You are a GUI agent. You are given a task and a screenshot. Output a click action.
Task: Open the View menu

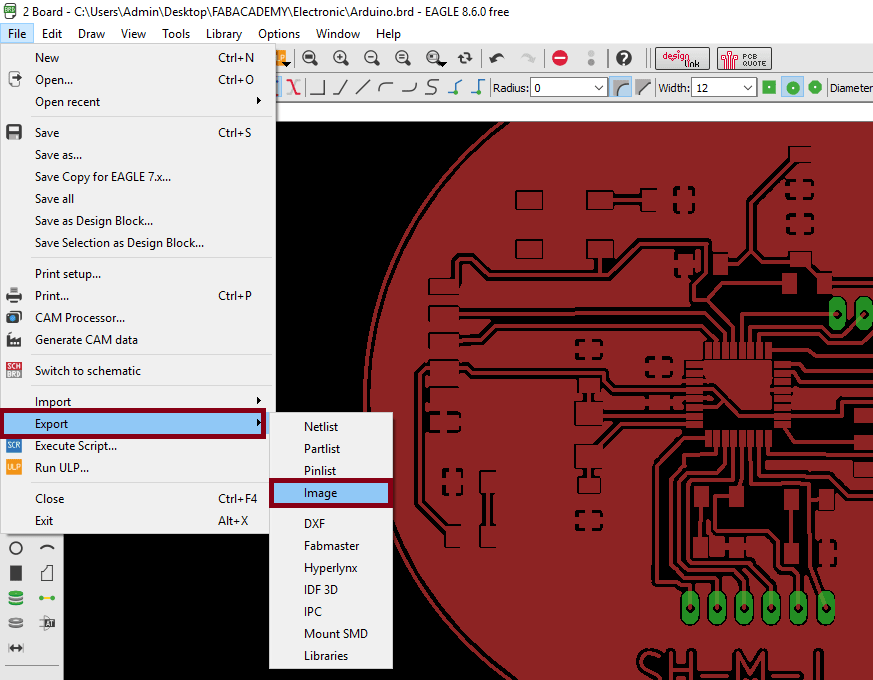coord(134,34)
